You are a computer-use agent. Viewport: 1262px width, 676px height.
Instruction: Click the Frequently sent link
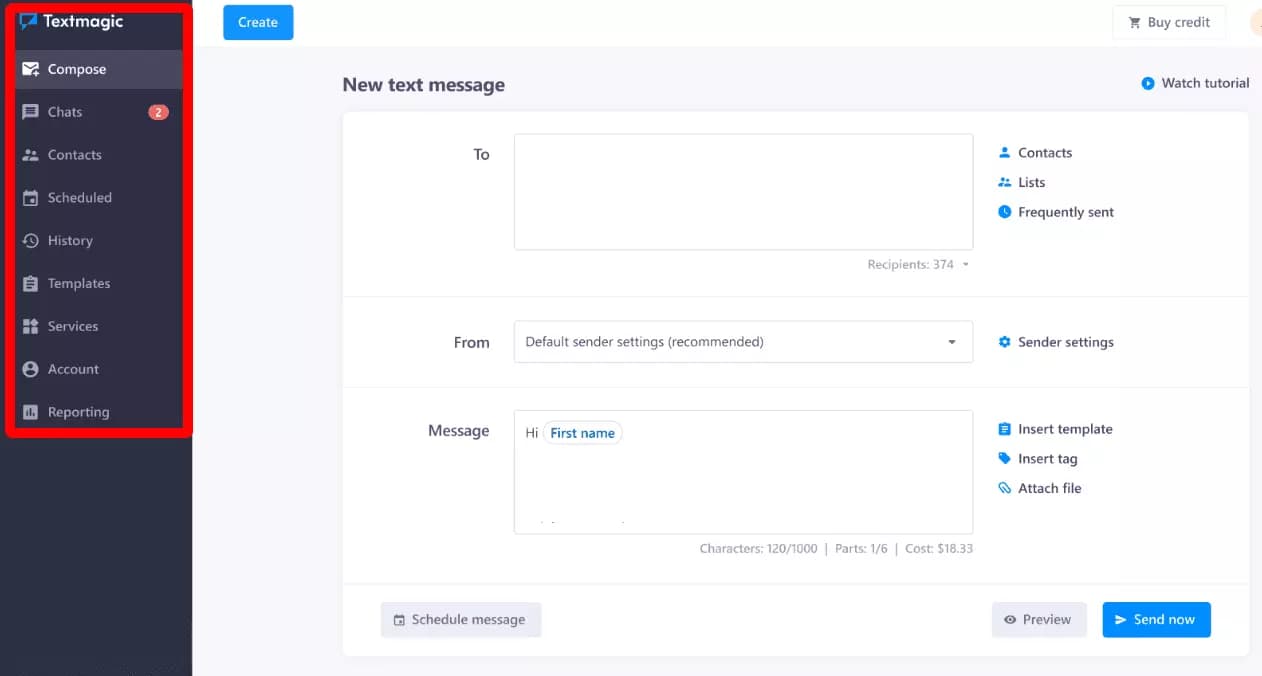[x=1066, y=212]
